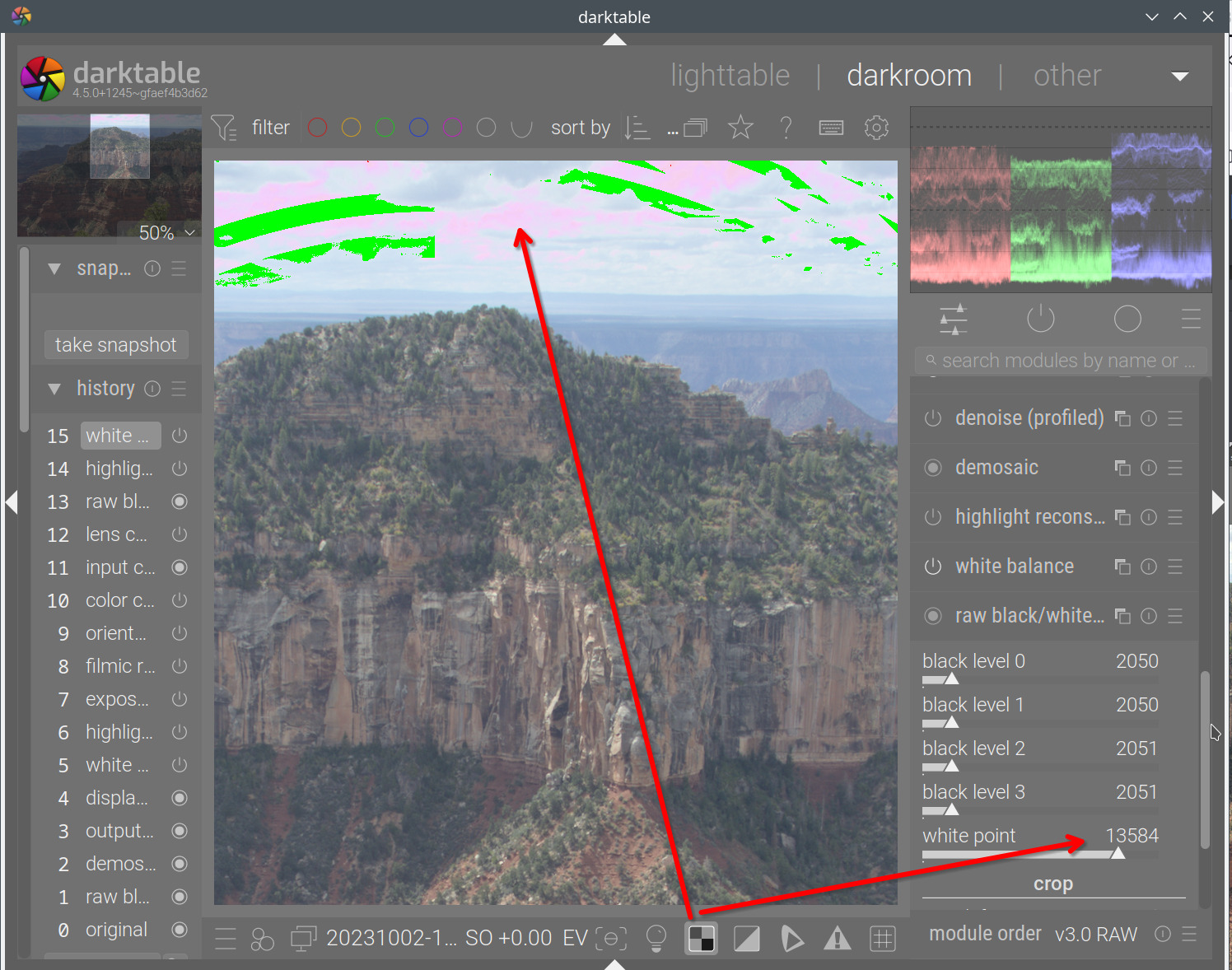Click the ISO 12646 lightbulb assessment icon
The image size is (1232, 970).
point(656,938)
